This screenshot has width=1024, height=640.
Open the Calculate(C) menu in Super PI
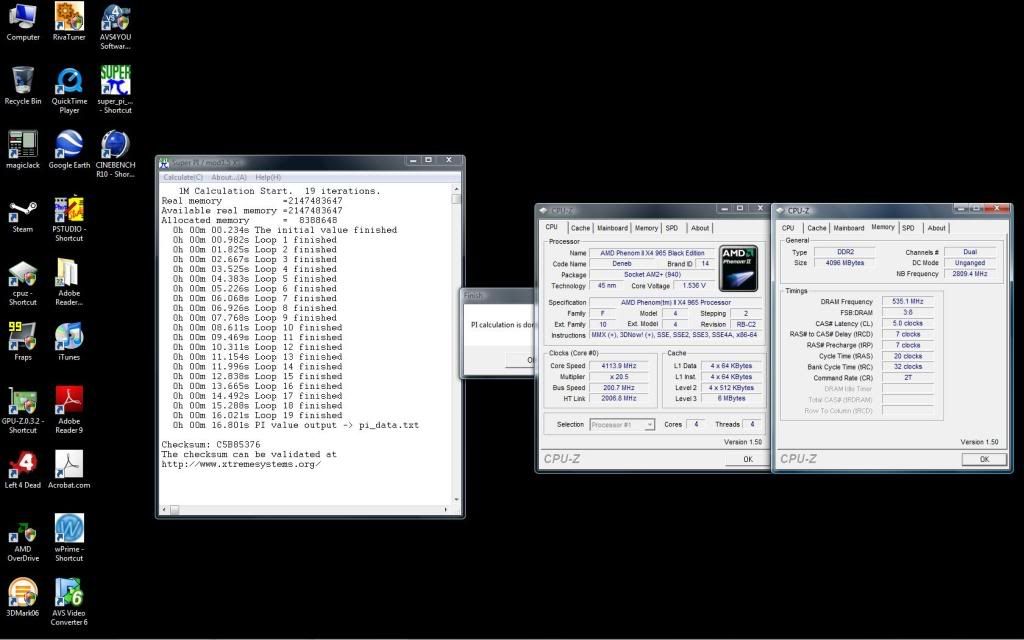[x=183, y=177]
